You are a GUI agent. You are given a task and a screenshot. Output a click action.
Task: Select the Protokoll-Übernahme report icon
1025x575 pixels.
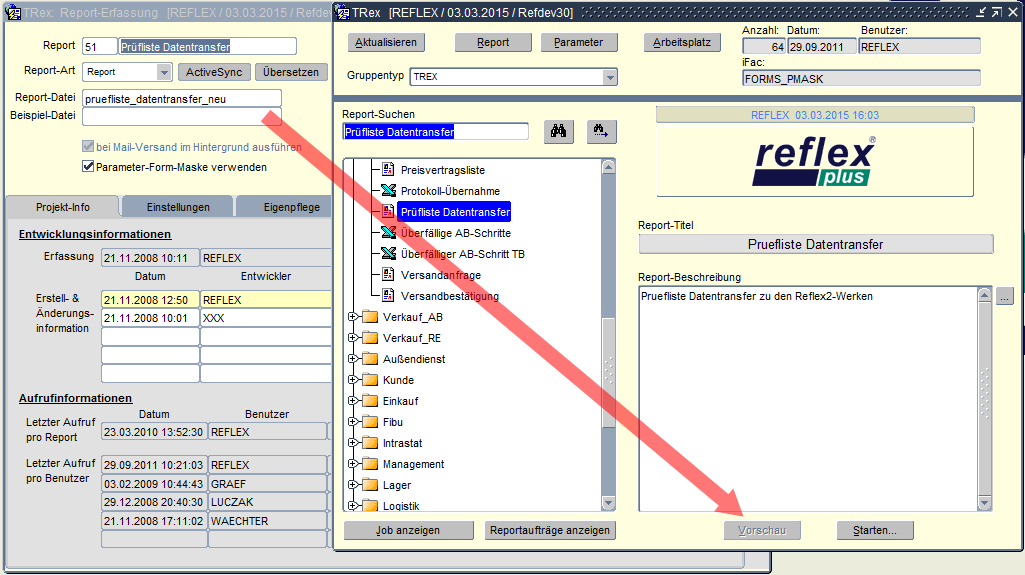[x=389, y=191]
